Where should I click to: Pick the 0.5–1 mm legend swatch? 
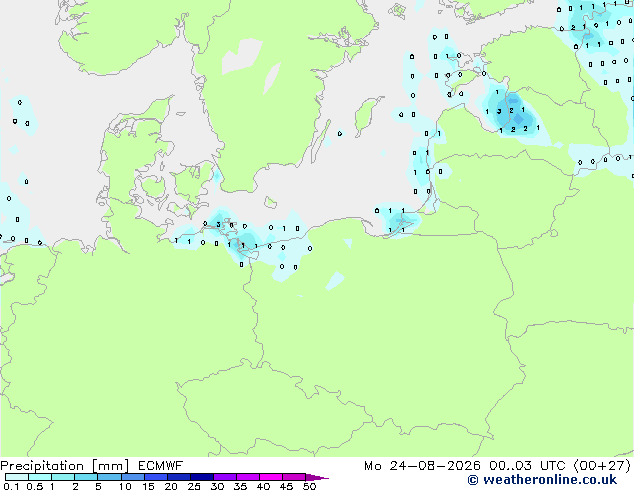(x=40, y=477)
